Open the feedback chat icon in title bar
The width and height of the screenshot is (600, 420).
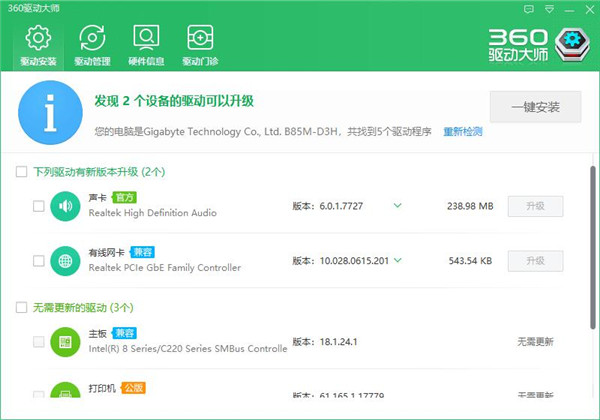coord(529,9)
